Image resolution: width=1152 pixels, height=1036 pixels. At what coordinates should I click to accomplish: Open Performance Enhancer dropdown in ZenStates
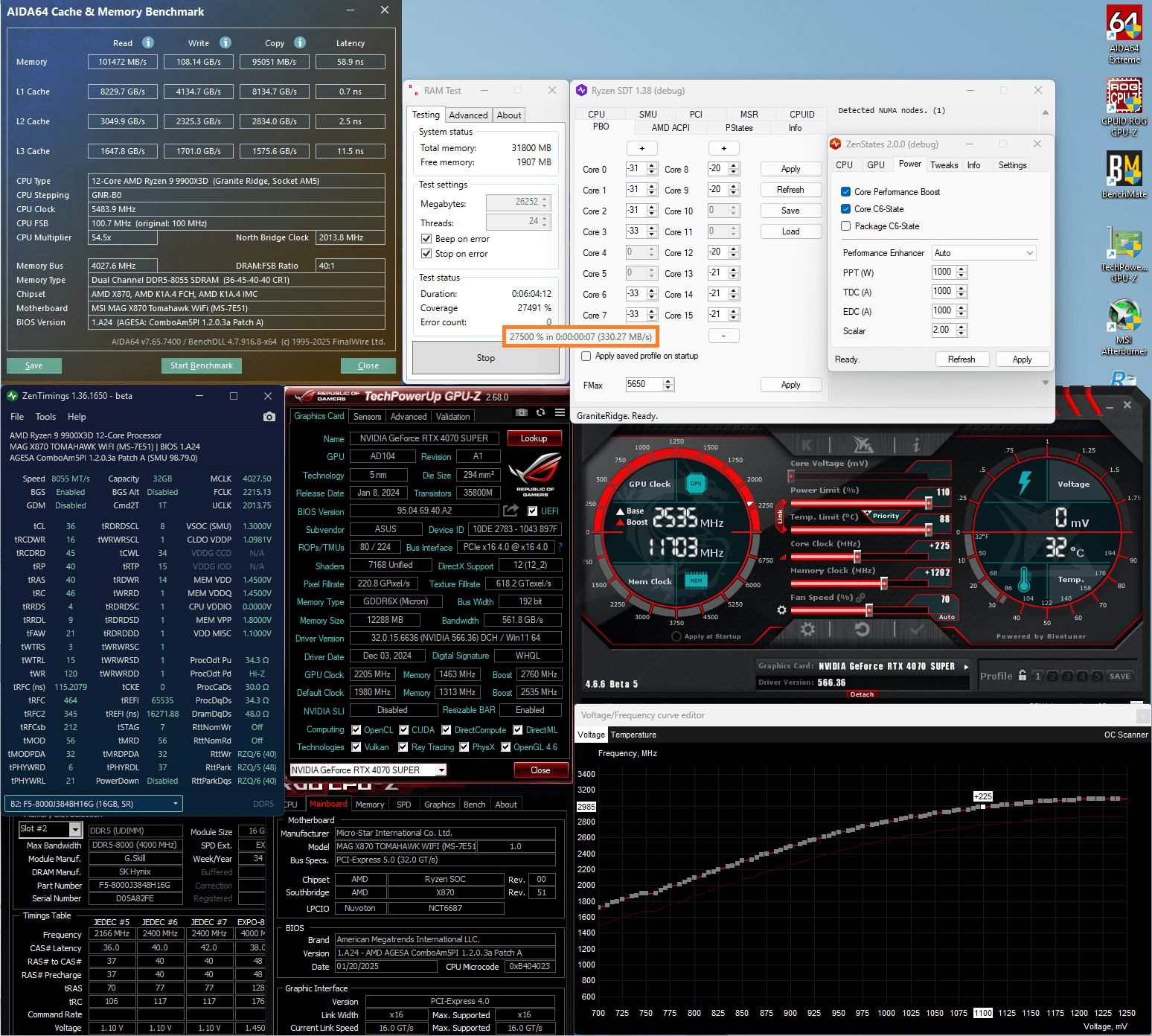click(x=984, y=253)
